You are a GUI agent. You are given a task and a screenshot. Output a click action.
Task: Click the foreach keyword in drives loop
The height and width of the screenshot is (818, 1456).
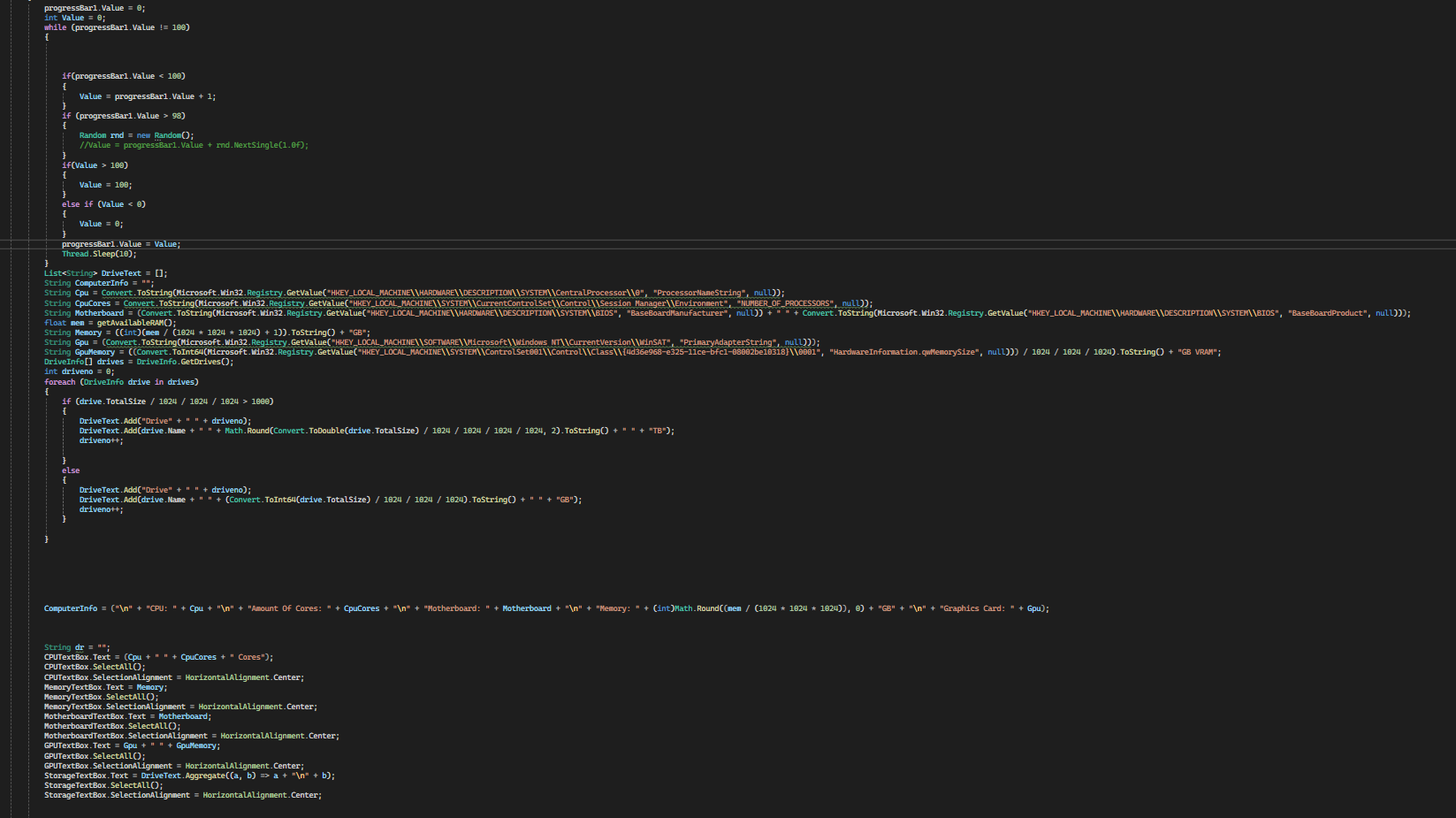pos(58,381)
